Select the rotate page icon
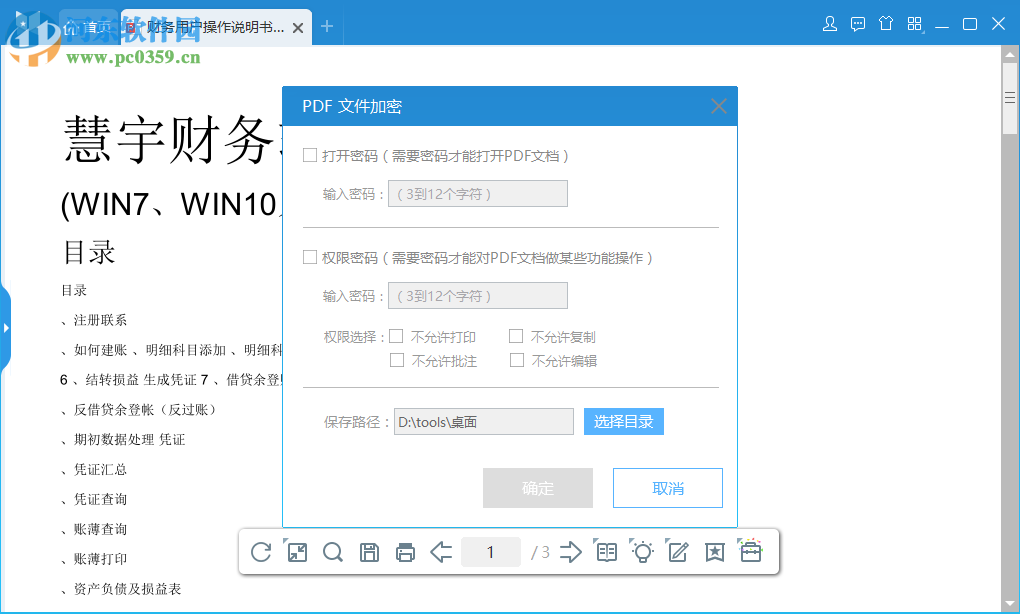Viewport: 1020px width, 614px height. tap(261, 551)
